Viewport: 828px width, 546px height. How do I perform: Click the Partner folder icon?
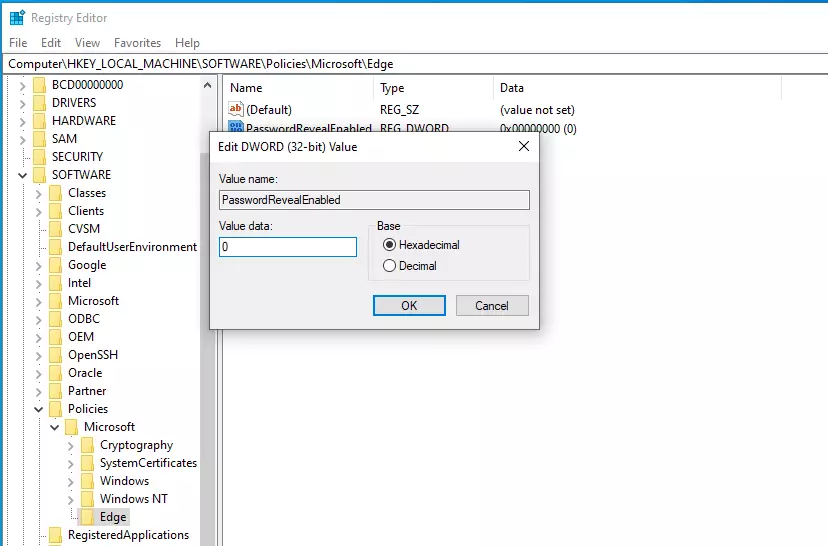click(x=55, y=391)
